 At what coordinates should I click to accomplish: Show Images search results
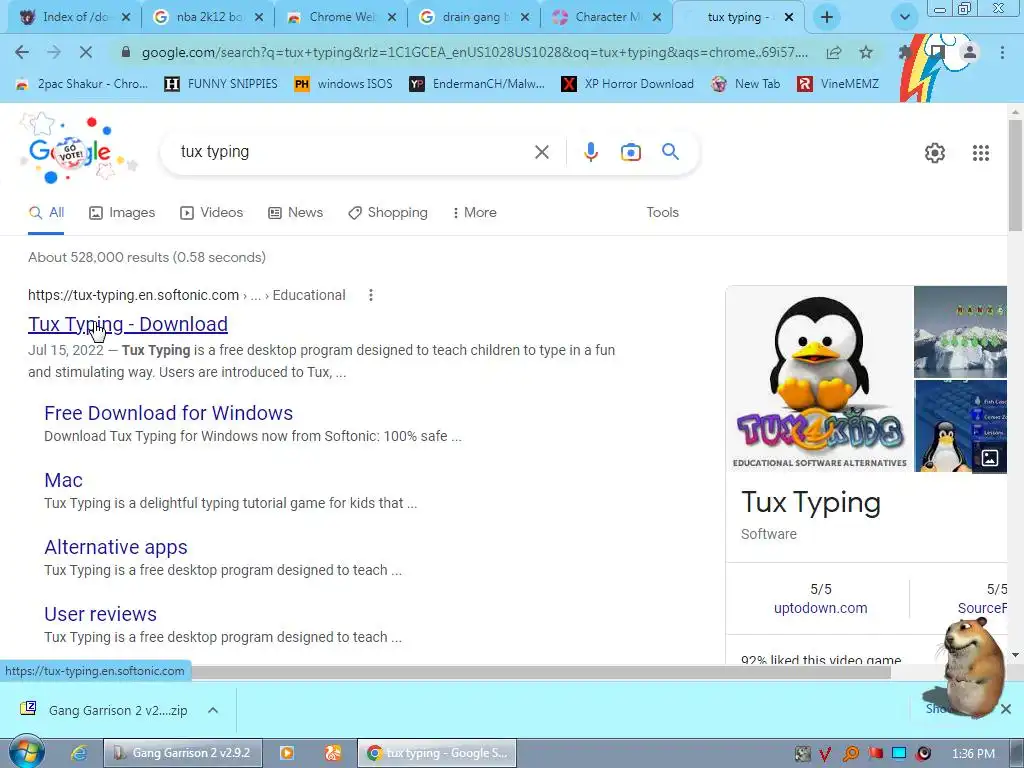point(122,212)
